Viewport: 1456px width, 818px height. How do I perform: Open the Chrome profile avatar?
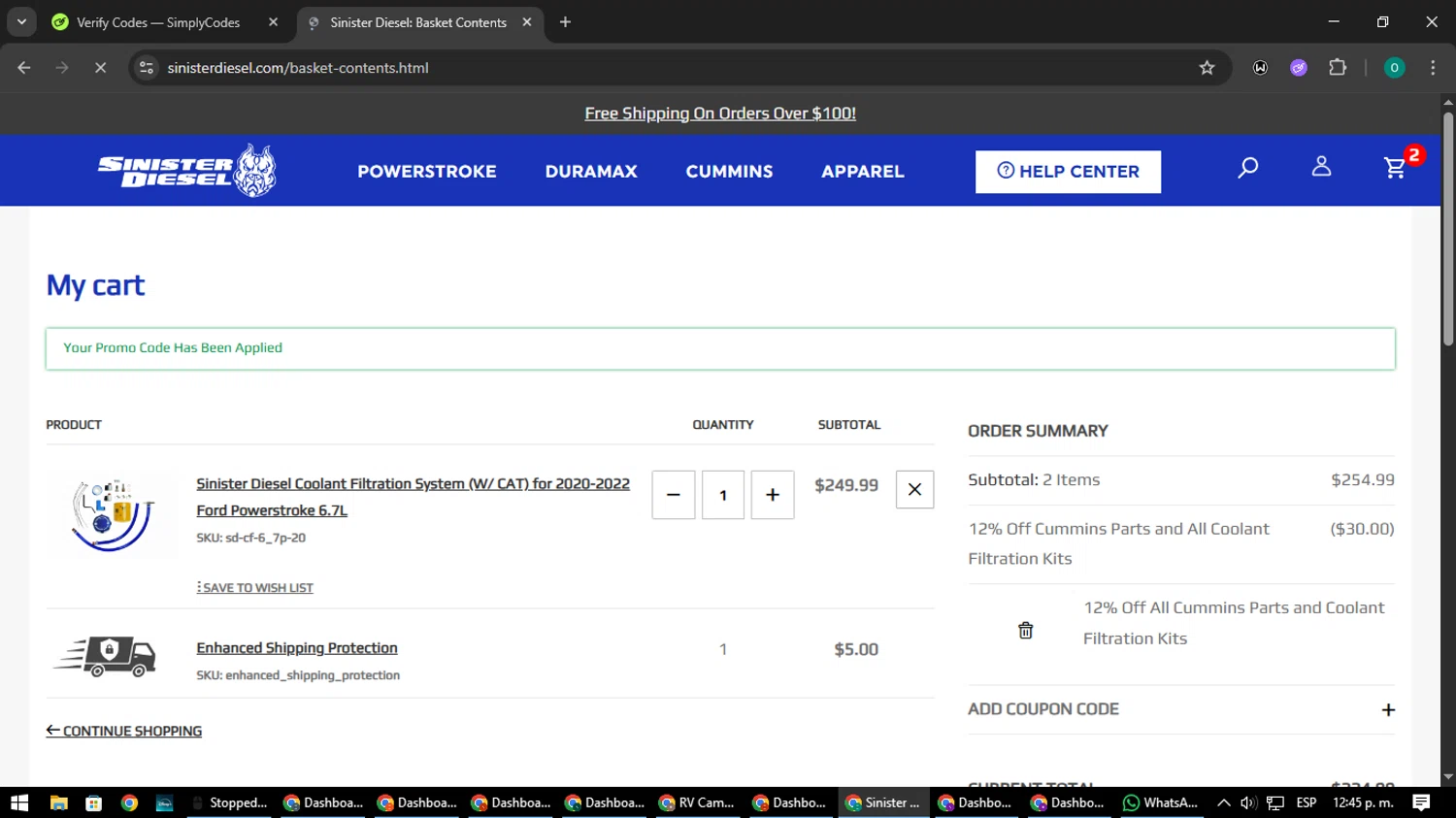point(1394,68)
